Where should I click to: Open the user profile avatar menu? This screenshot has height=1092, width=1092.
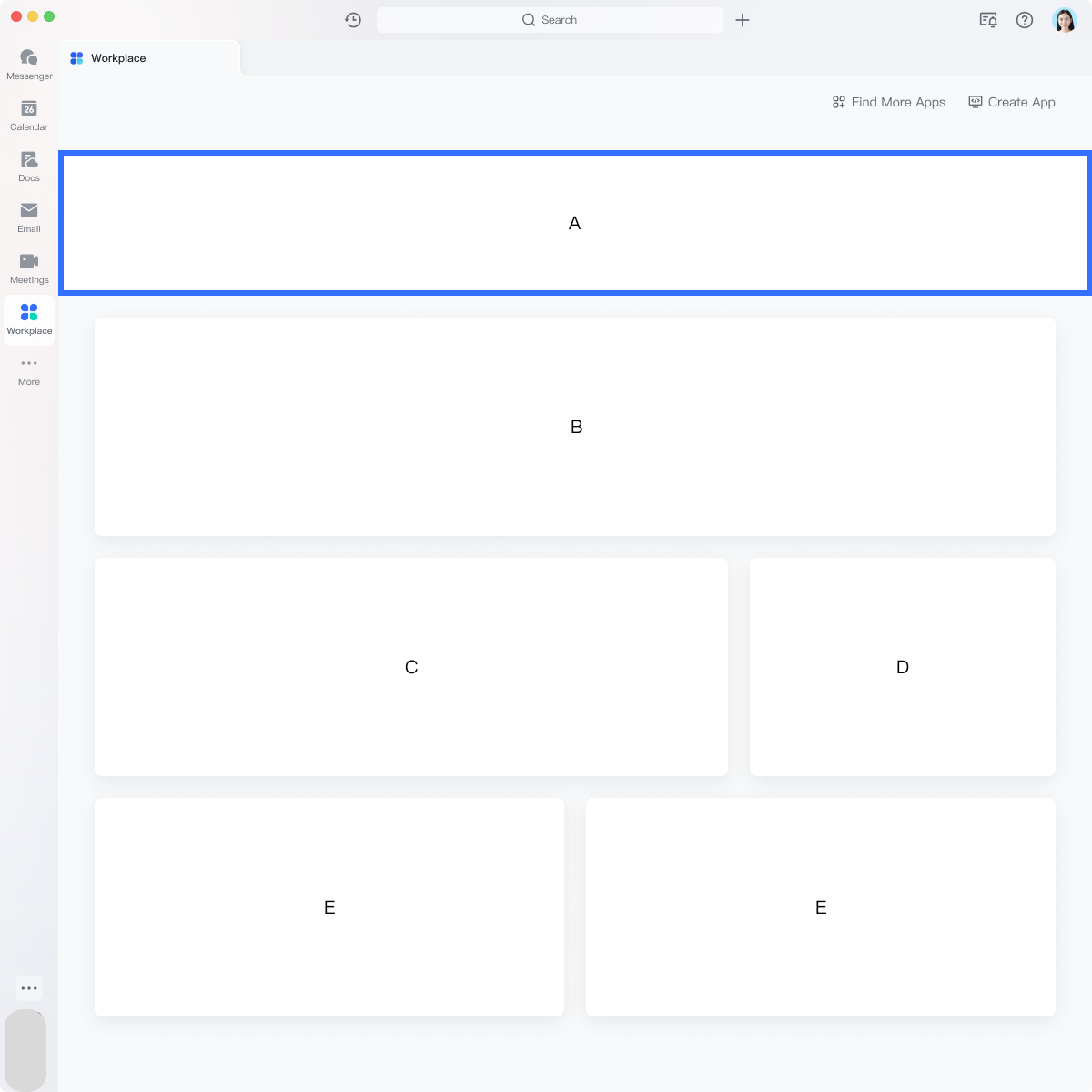coord(1064,20)
